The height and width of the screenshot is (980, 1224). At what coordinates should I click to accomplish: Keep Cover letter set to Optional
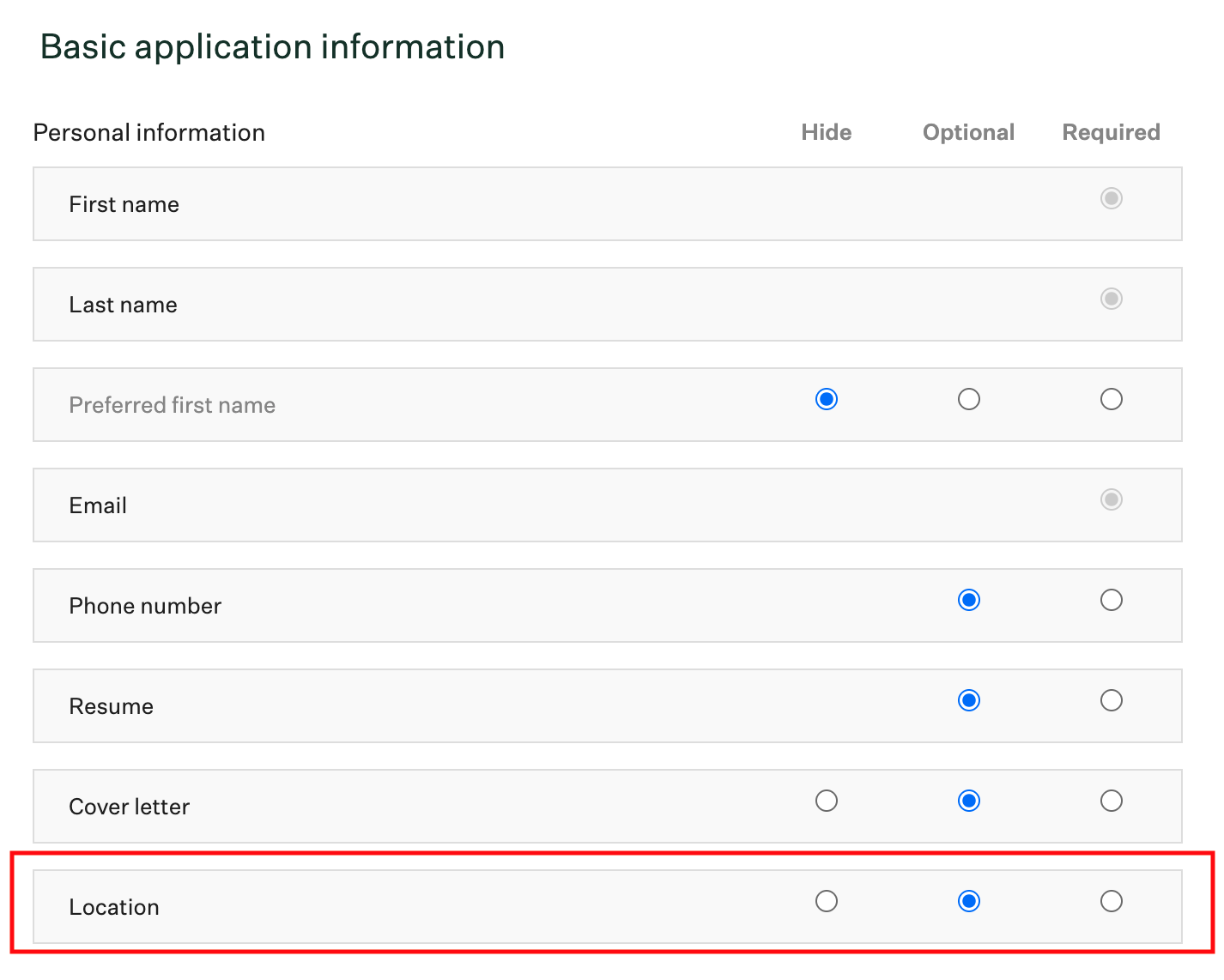tap(968, 801)
